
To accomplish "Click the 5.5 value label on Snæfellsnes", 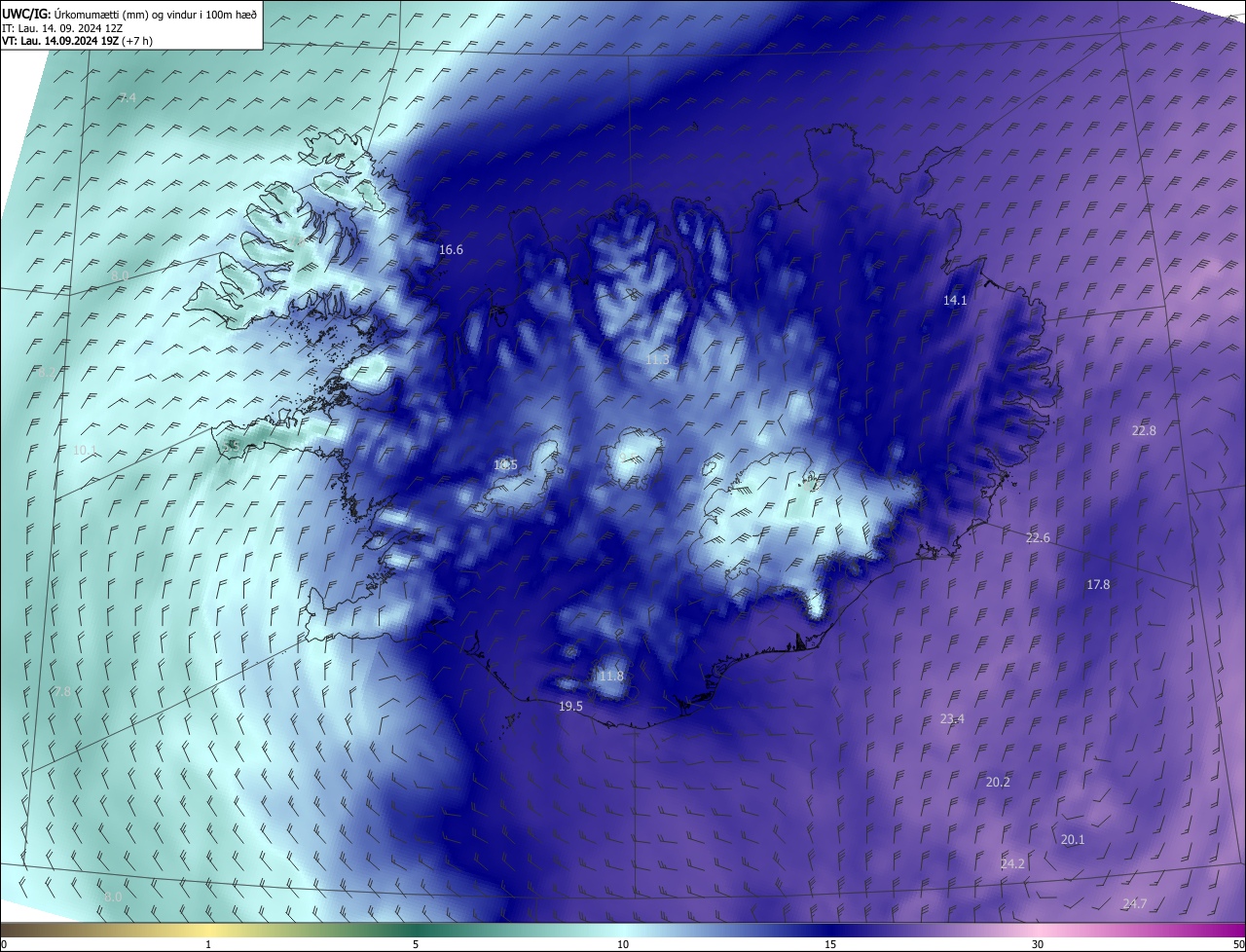I will coord(232,445).
